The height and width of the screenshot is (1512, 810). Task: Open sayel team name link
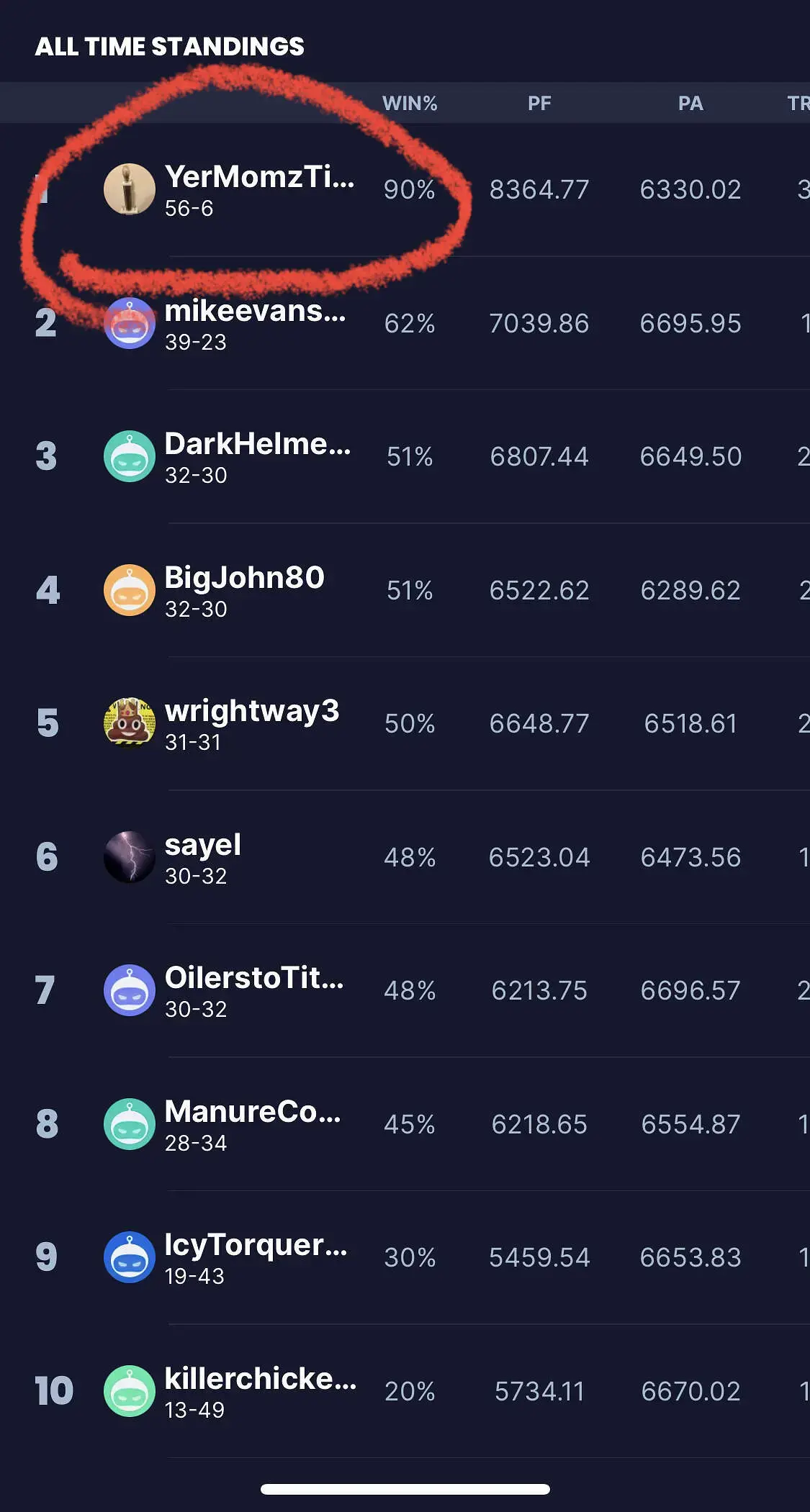point(202,845)
